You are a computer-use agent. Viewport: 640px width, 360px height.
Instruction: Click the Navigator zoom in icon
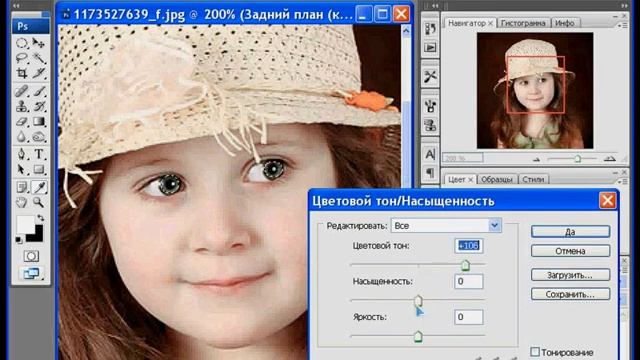pos(609,159)
